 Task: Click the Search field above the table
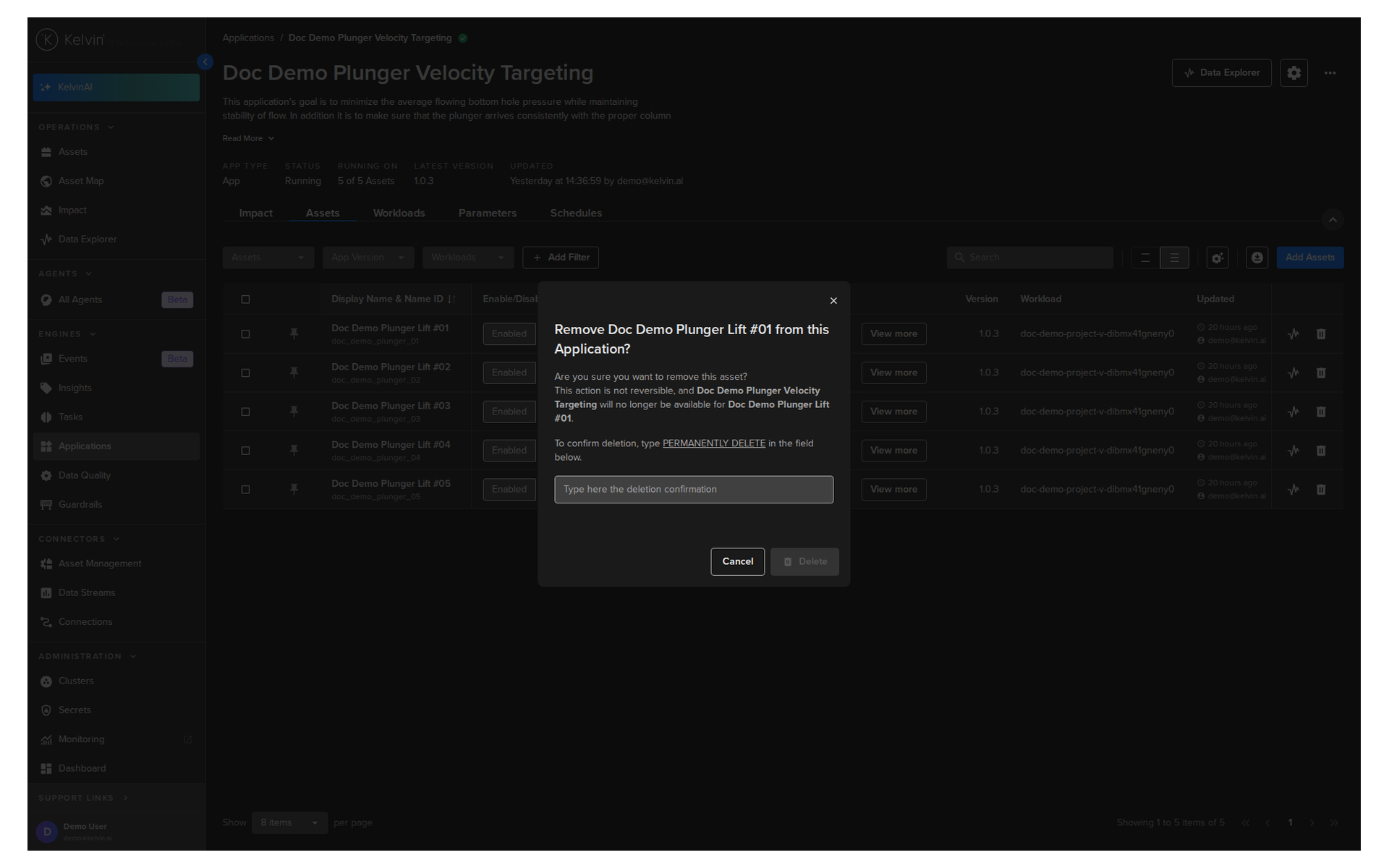tap(1029, 258)
